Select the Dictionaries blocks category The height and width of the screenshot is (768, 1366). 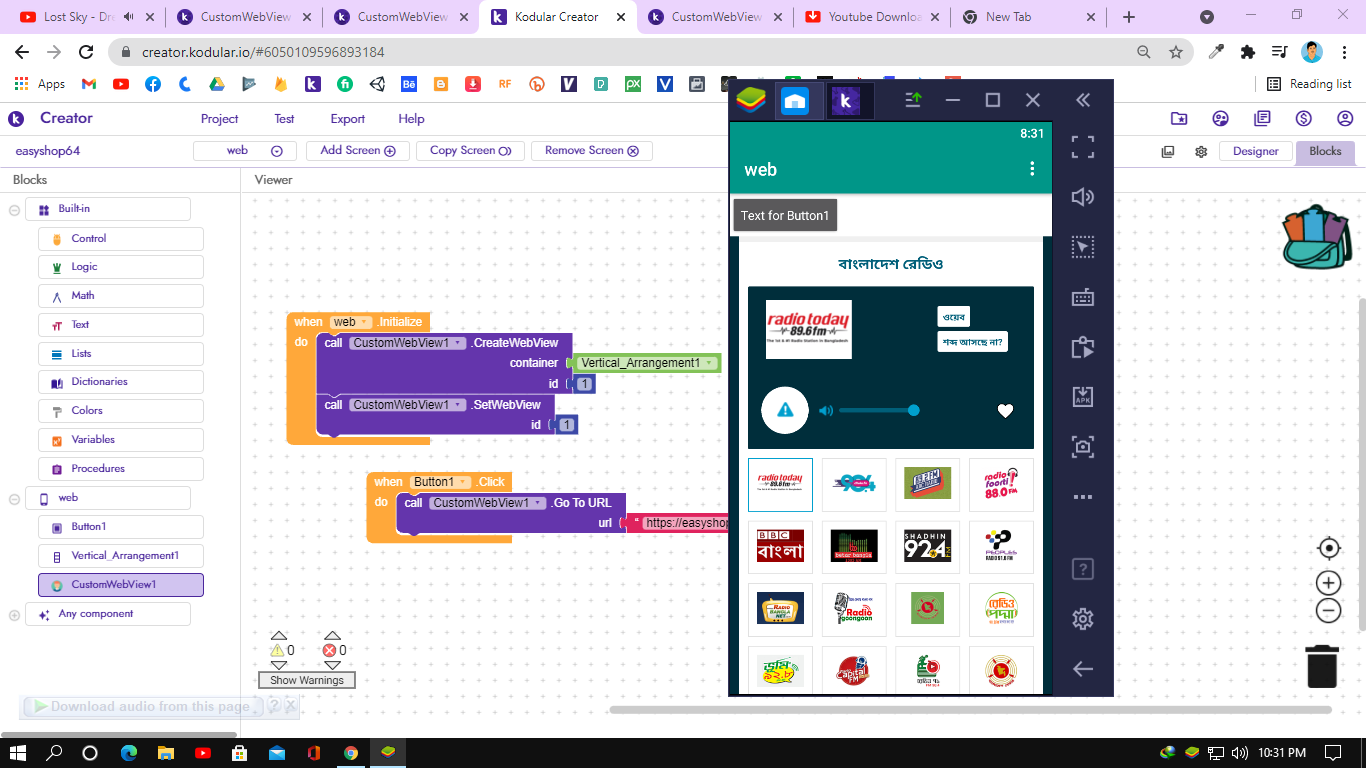pos(121,382)
